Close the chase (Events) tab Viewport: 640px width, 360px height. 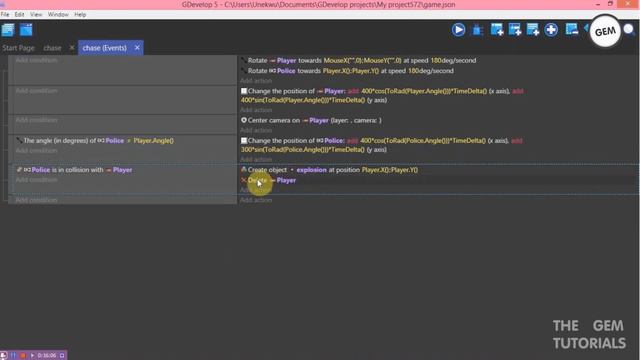(x=137, y=48)
